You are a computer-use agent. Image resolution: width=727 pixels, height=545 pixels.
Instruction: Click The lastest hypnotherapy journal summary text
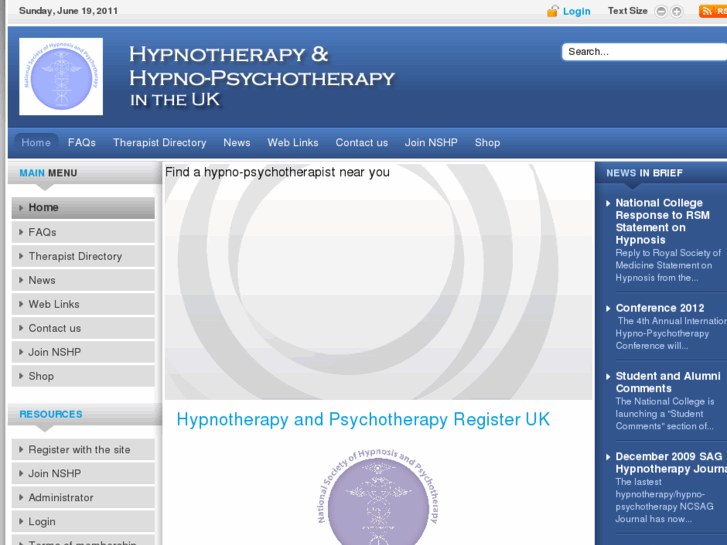click(x=664, y=500)
